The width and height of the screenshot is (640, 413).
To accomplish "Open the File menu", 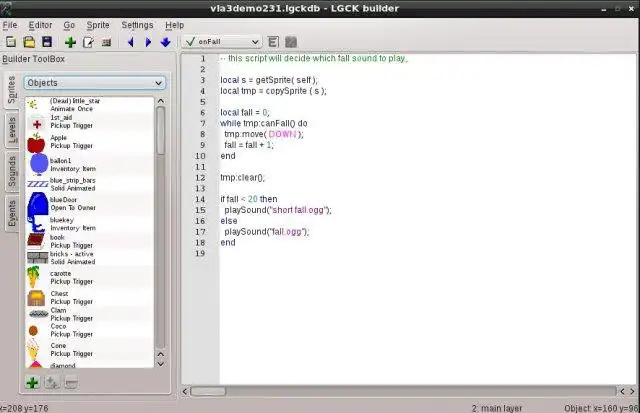I will click(x=10, y=25).
